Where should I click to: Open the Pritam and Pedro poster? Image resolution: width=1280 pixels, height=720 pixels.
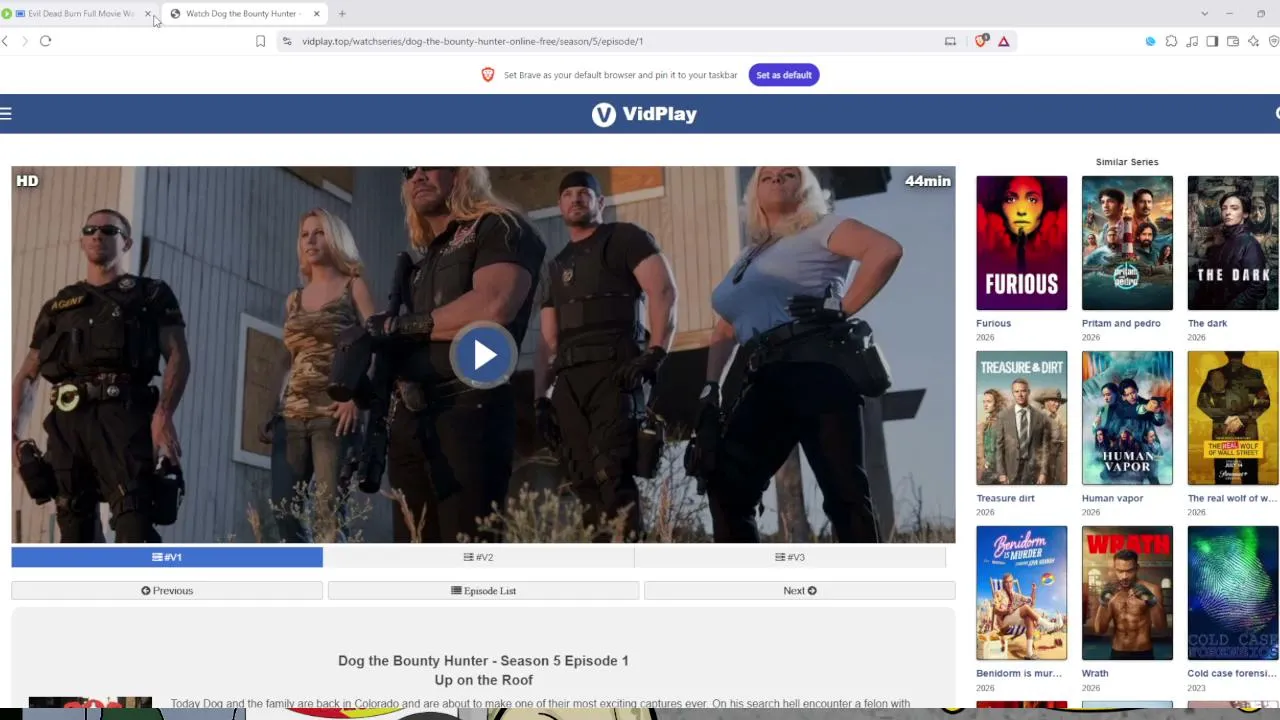(x=1127, y=243)
